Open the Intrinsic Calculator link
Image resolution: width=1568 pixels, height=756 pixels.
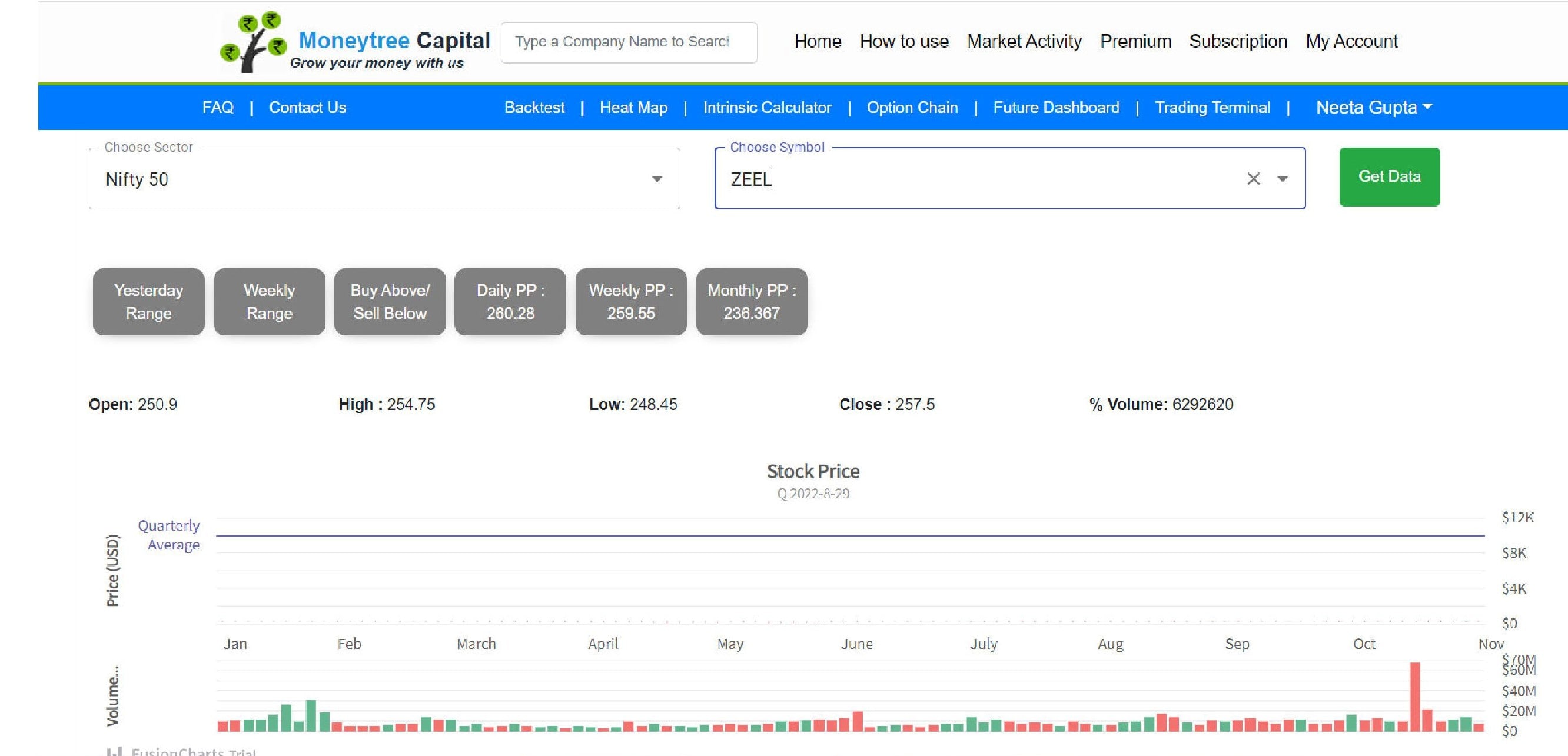[767, 108]
